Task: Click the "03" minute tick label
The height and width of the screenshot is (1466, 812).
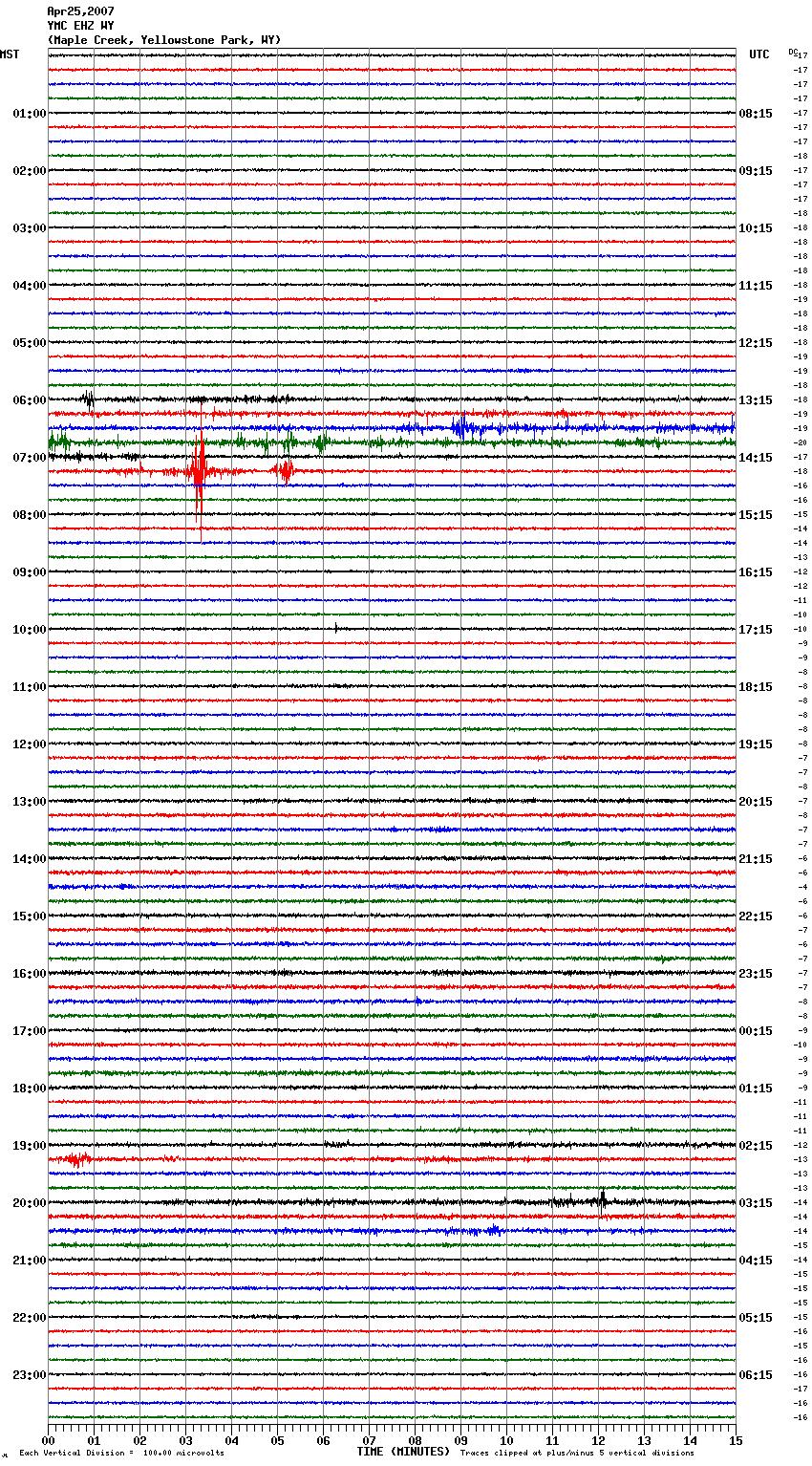Action: (186, 1440)
